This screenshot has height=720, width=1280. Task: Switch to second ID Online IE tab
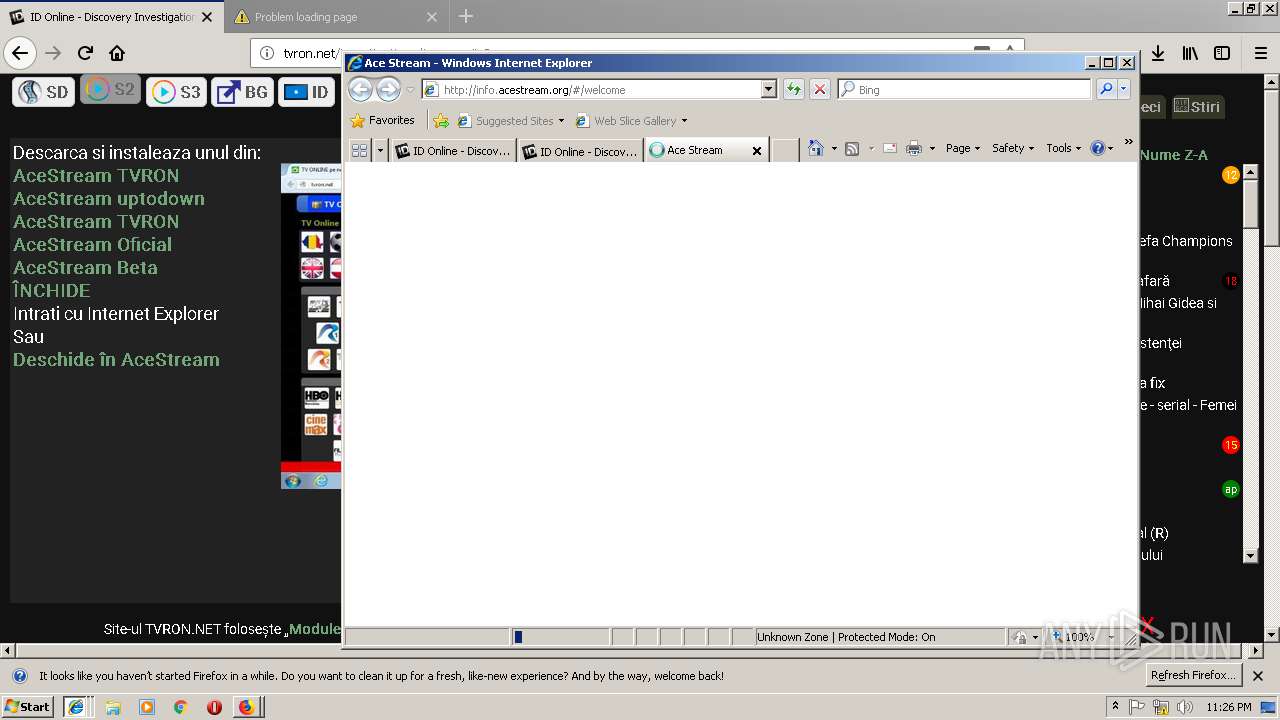(580, 151)
